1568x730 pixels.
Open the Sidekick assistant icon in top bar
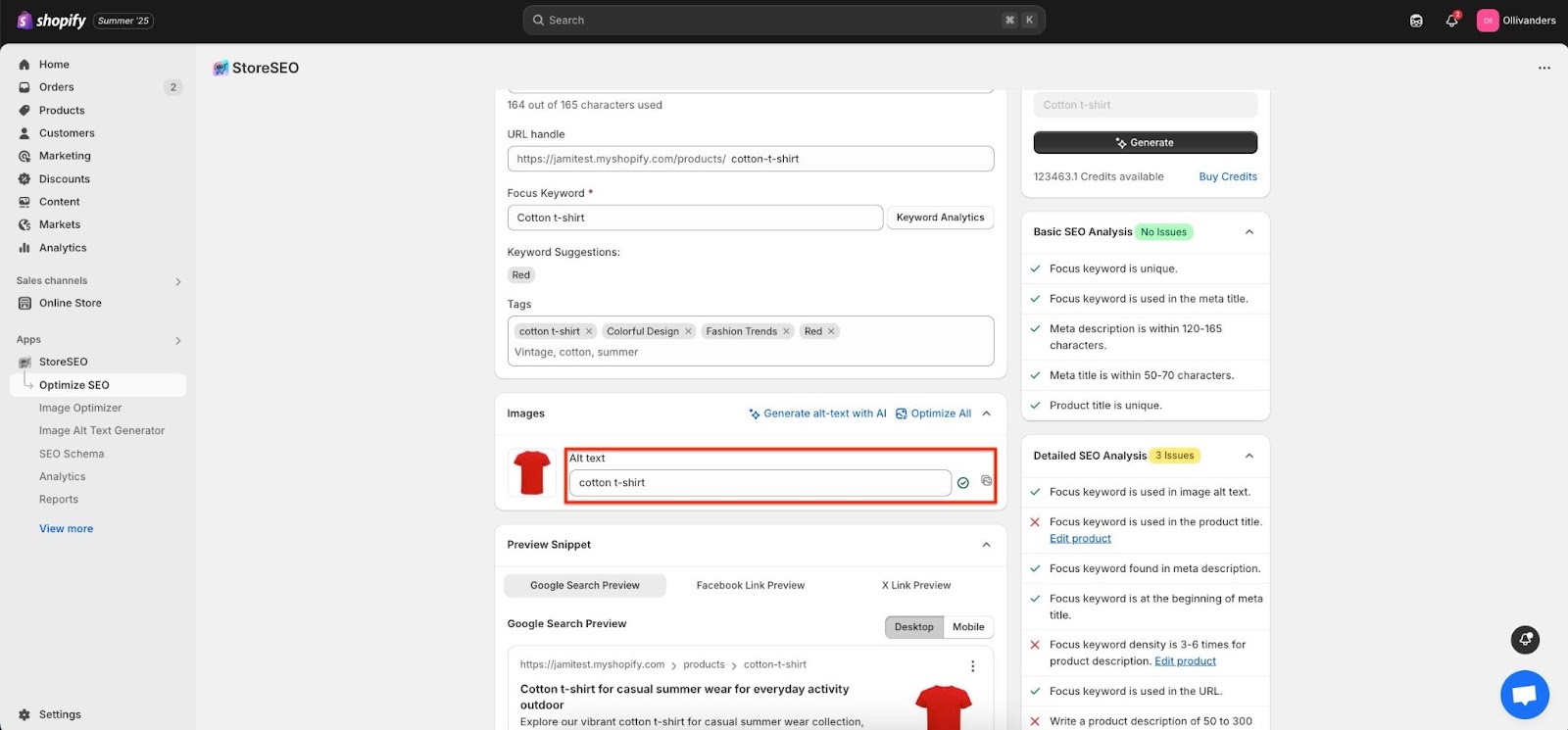pos(1416,21)
